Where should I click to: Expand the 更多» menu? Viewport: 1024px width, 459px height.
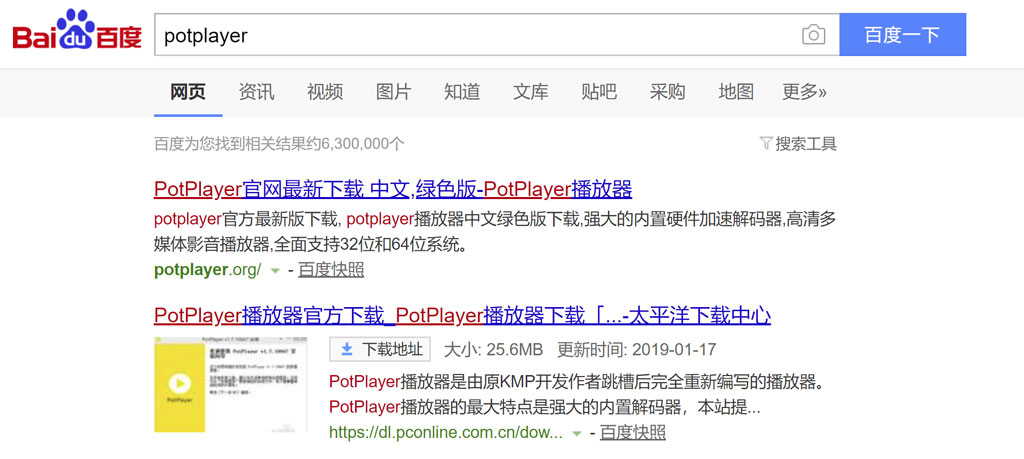(x=805, y=92)
